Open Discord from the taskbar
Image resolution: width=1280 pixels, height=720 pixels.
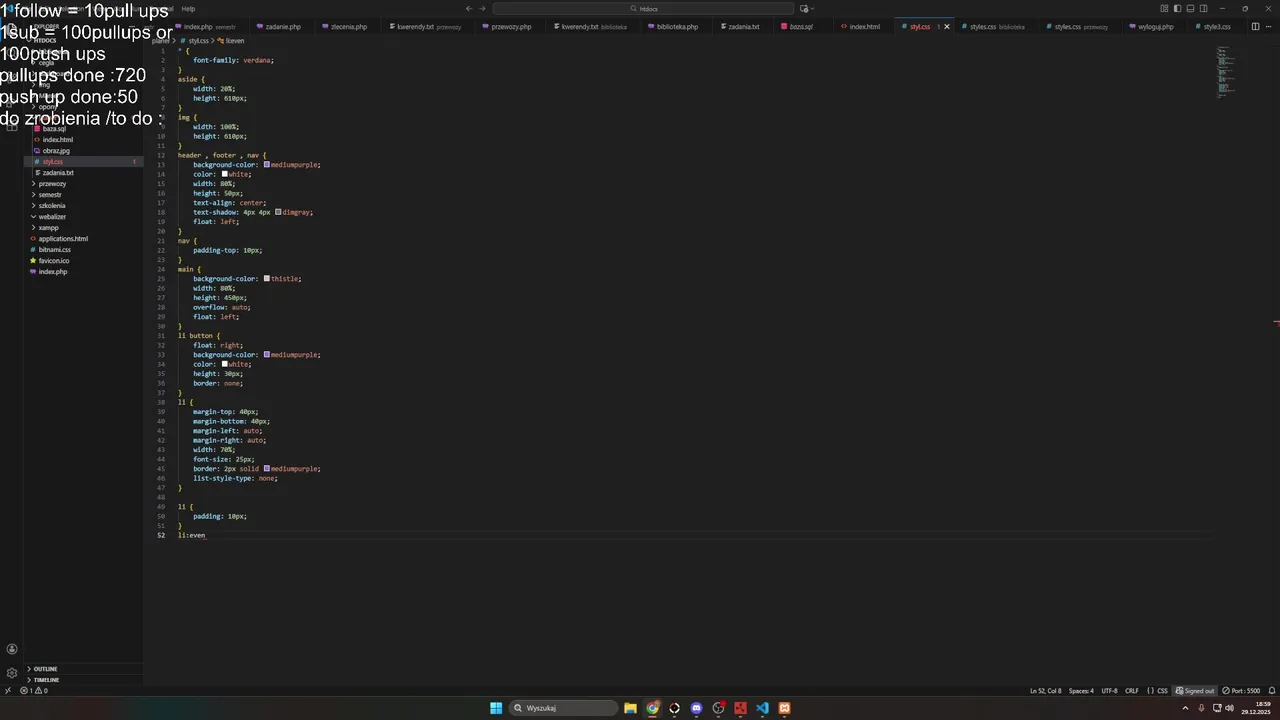pos(696,708)
